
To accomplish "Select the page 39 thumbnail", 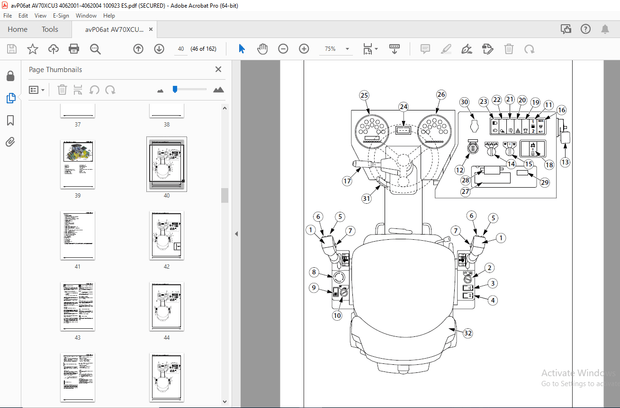I will point(78,165).
